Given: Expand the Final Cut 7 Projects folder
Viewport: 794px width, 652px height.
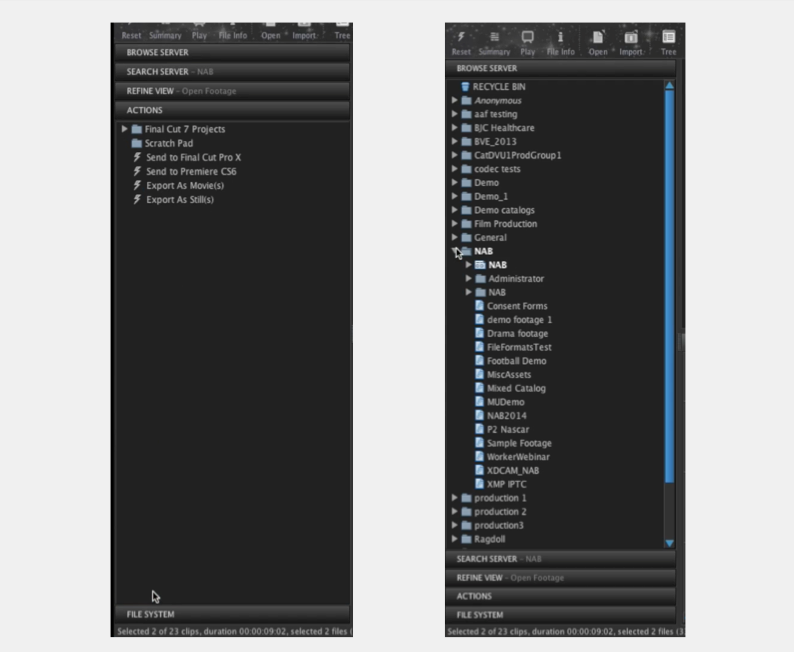Looking at the screenshot, I should click(124, 129).
